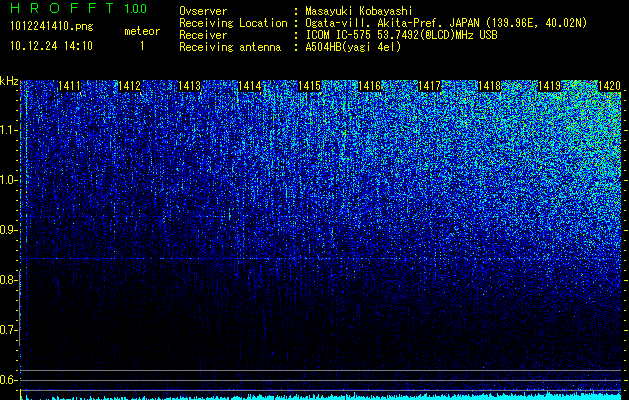
Task: Click the kHz axis unit label
Action: coord(9,81)
